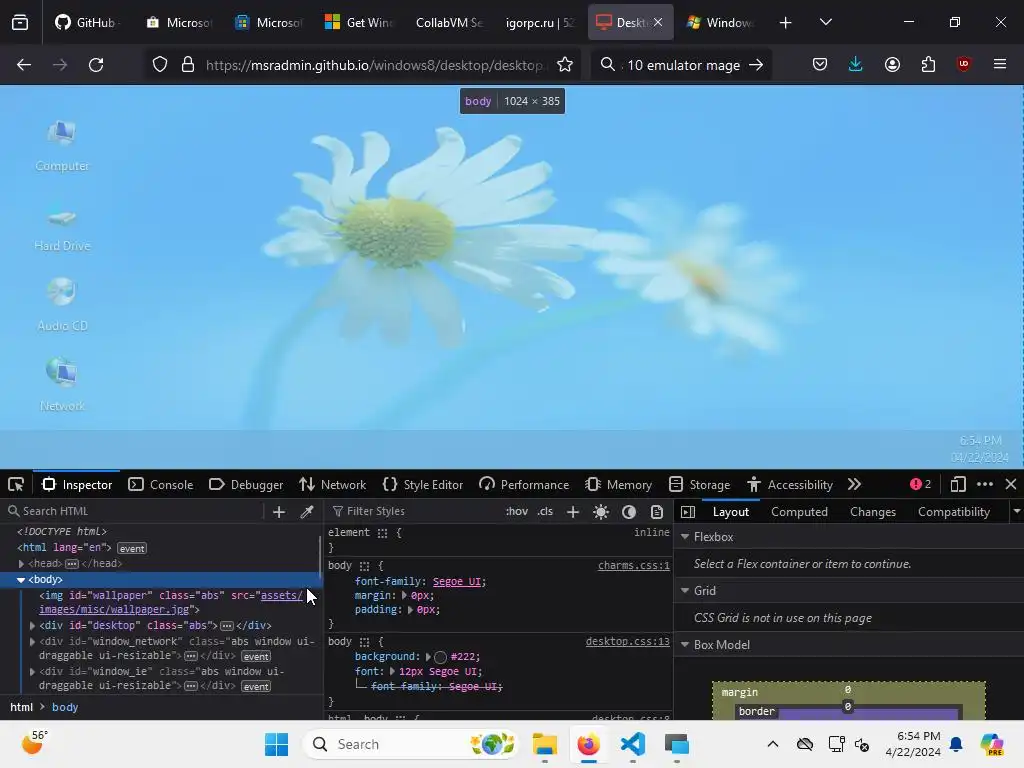Show more devtools tabs chevron
The width and height of the screenshot is (1024, 768).
click(854, 484)
